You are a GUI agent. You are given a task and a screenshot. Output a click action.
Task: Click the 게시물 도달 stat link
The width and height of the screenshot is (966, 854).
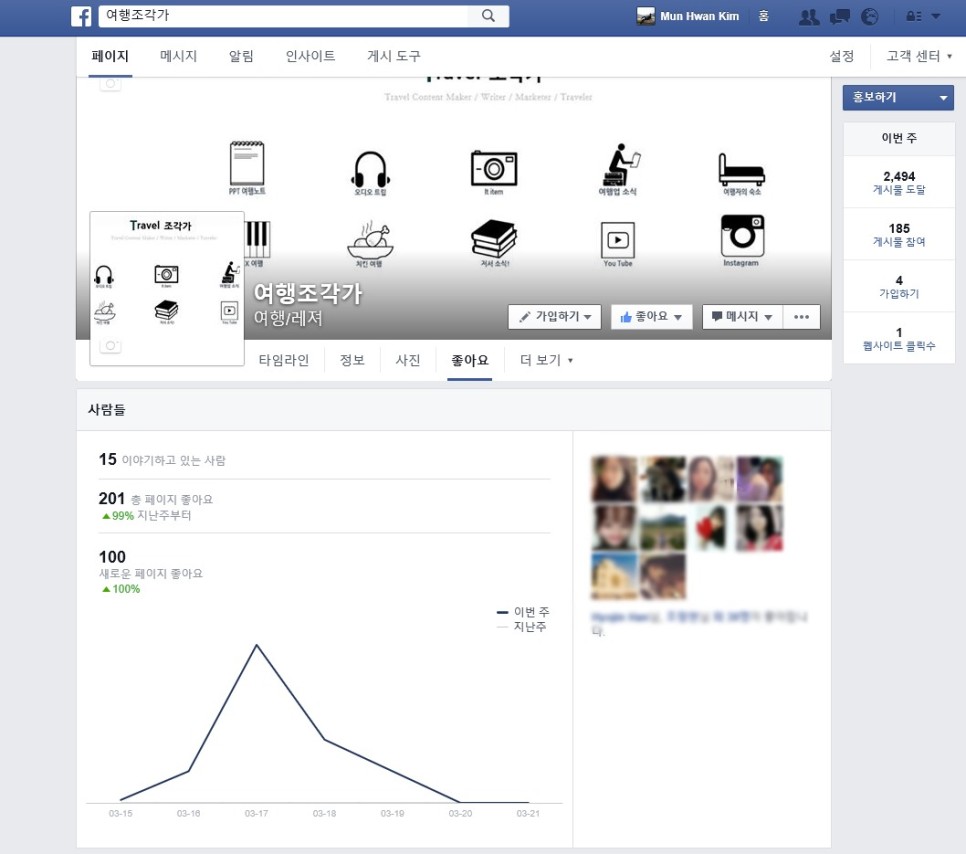click(899, 190)
